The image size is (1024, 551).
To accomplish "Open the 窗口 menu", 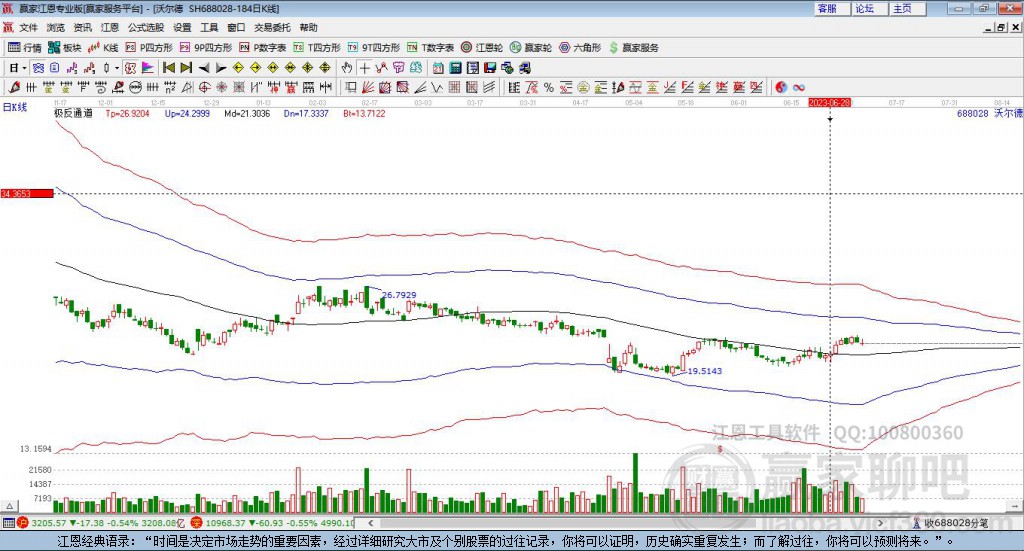I will click(x=236, y=27).
